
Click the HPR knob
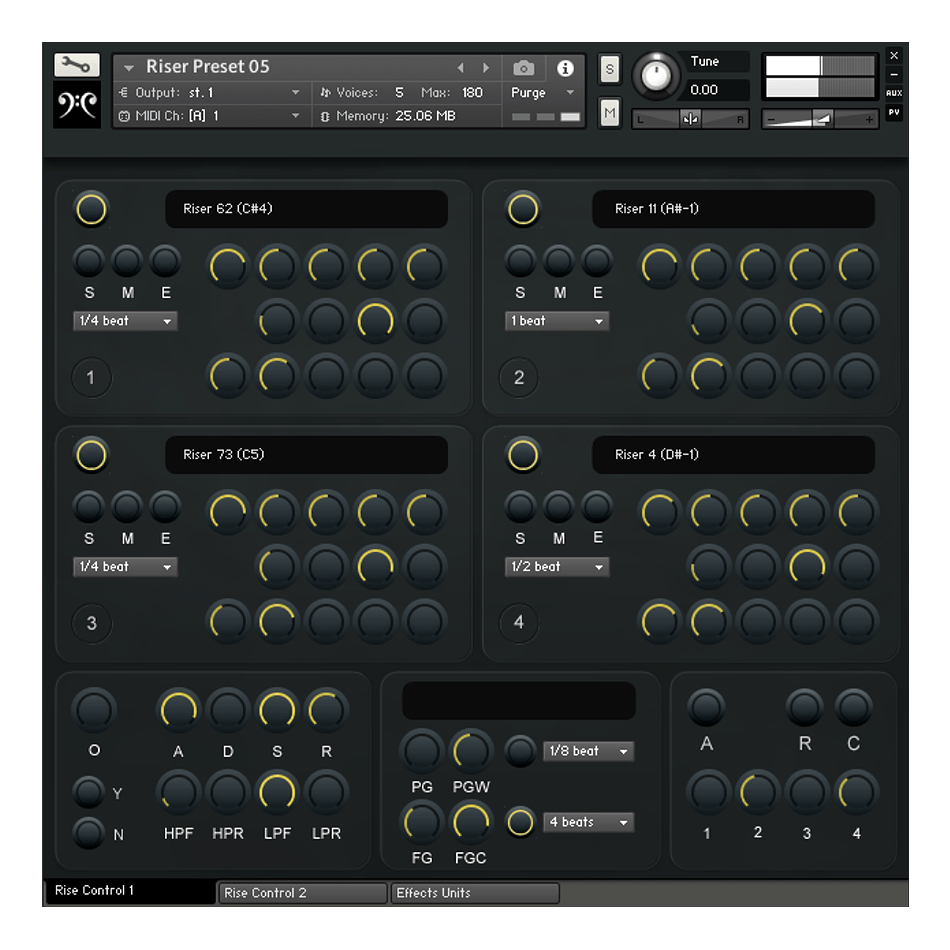(228, 792)
